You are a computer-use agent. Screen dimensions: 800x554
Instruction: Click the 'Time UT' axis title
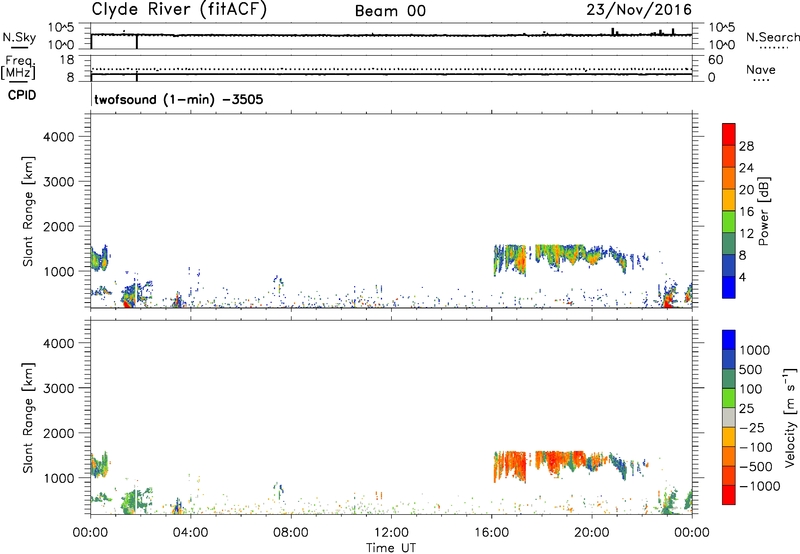391,548
